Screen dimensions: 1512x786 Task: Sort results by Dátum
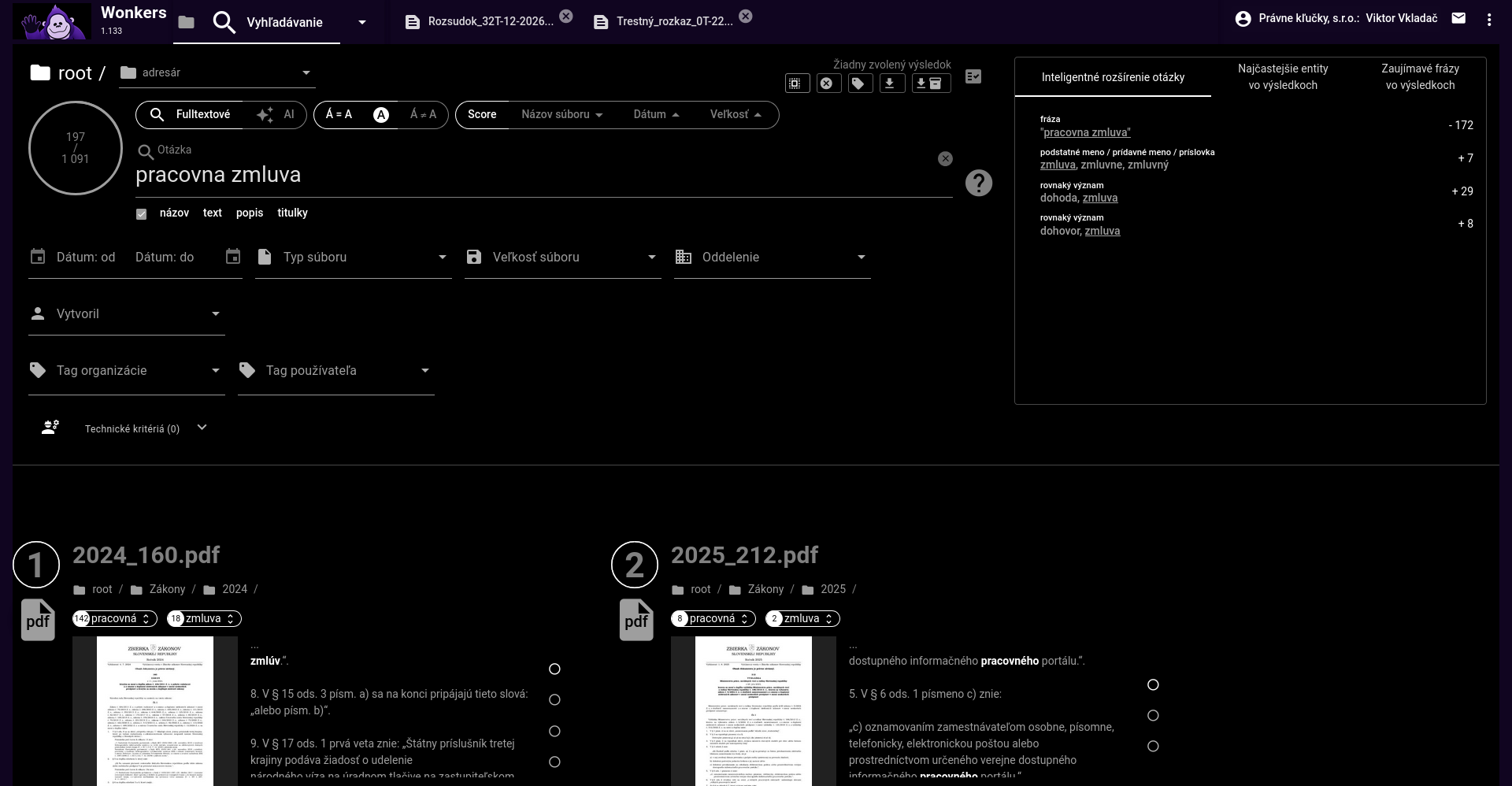[657, 115]
